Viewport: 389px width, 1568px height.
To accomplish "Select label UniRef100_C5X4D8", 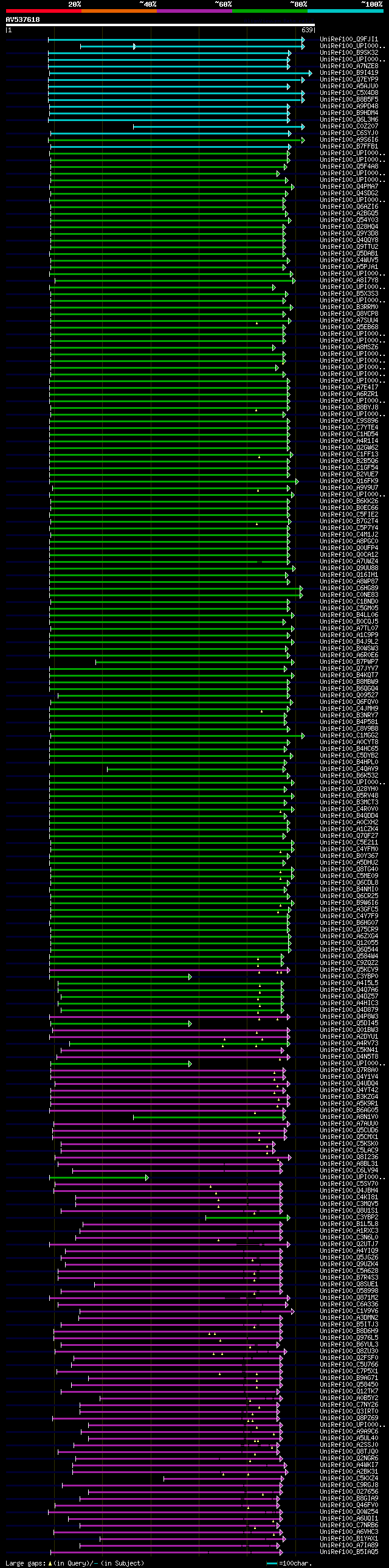I will 349,93.
